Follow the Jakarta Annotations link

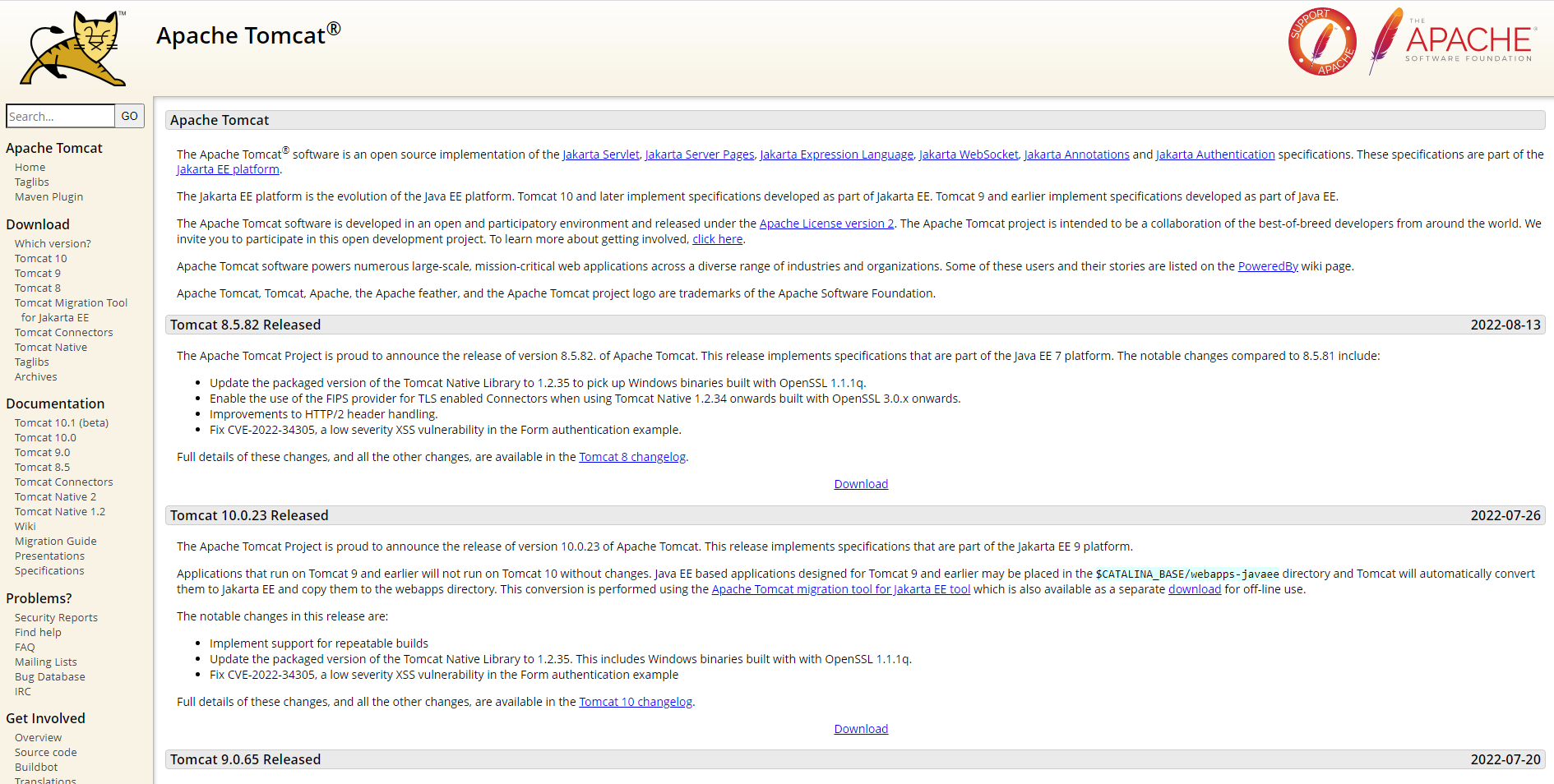pos(1077,154)
